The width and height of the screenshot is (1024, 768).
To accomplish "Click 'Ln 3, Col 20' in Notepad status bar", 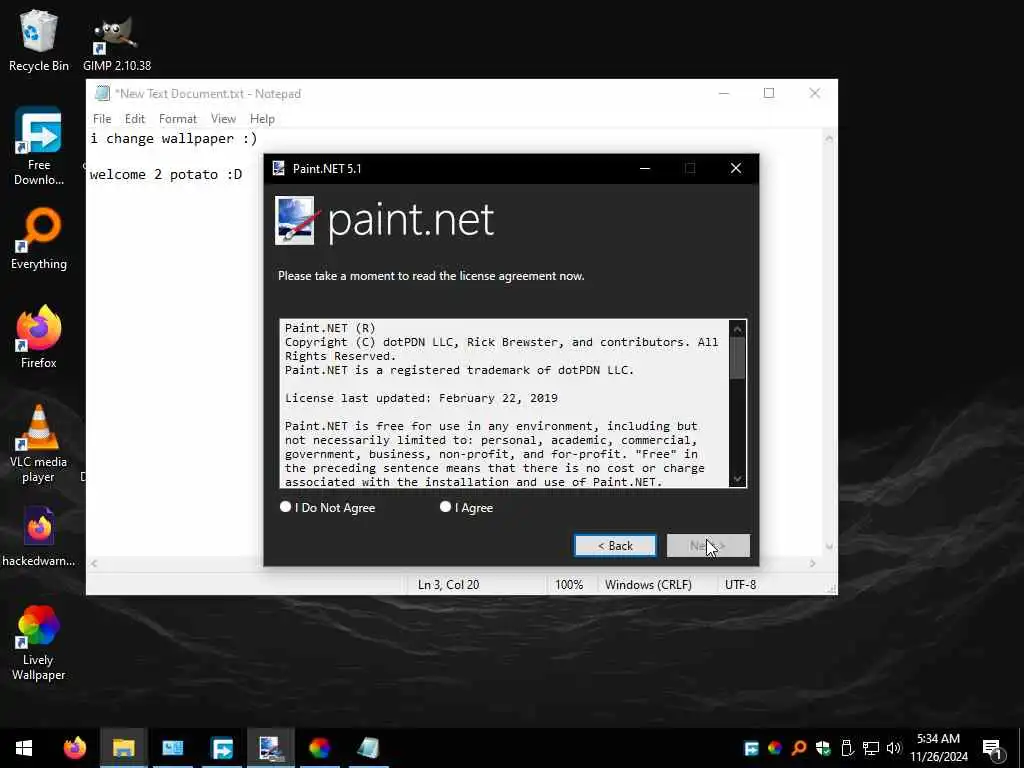I will pos(449,584).
